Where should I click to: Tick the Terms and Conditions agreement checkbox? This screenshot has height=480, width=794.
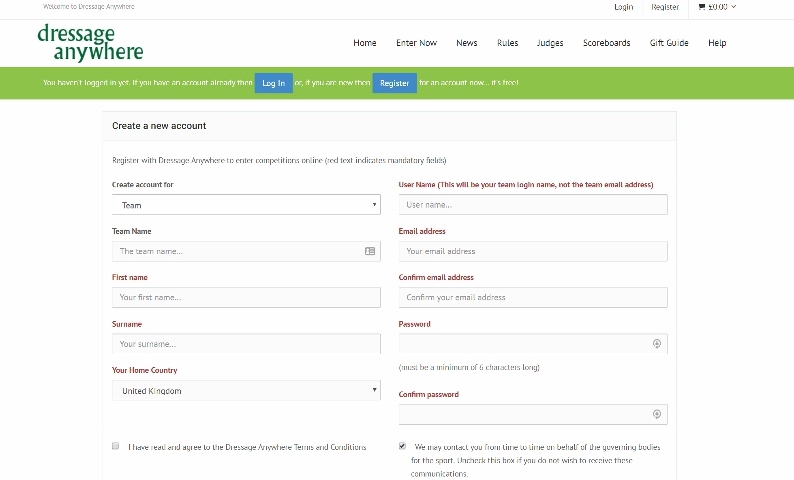click(x=115, y=446)
